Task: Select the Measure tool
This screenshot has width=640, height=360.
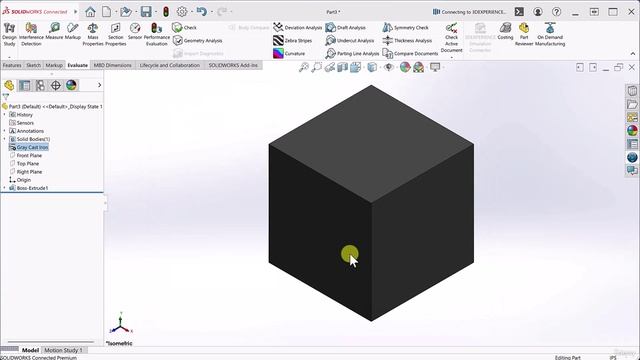Action: coord(54,31)
